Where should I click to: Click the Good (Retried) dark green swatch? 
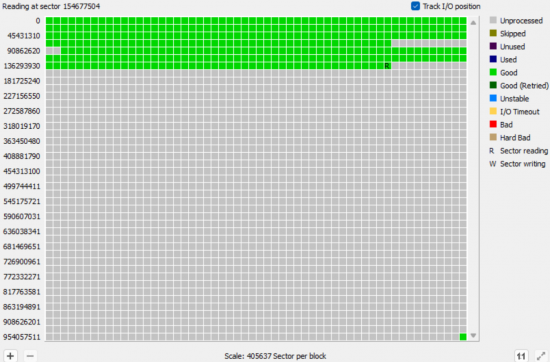(493, 85)
